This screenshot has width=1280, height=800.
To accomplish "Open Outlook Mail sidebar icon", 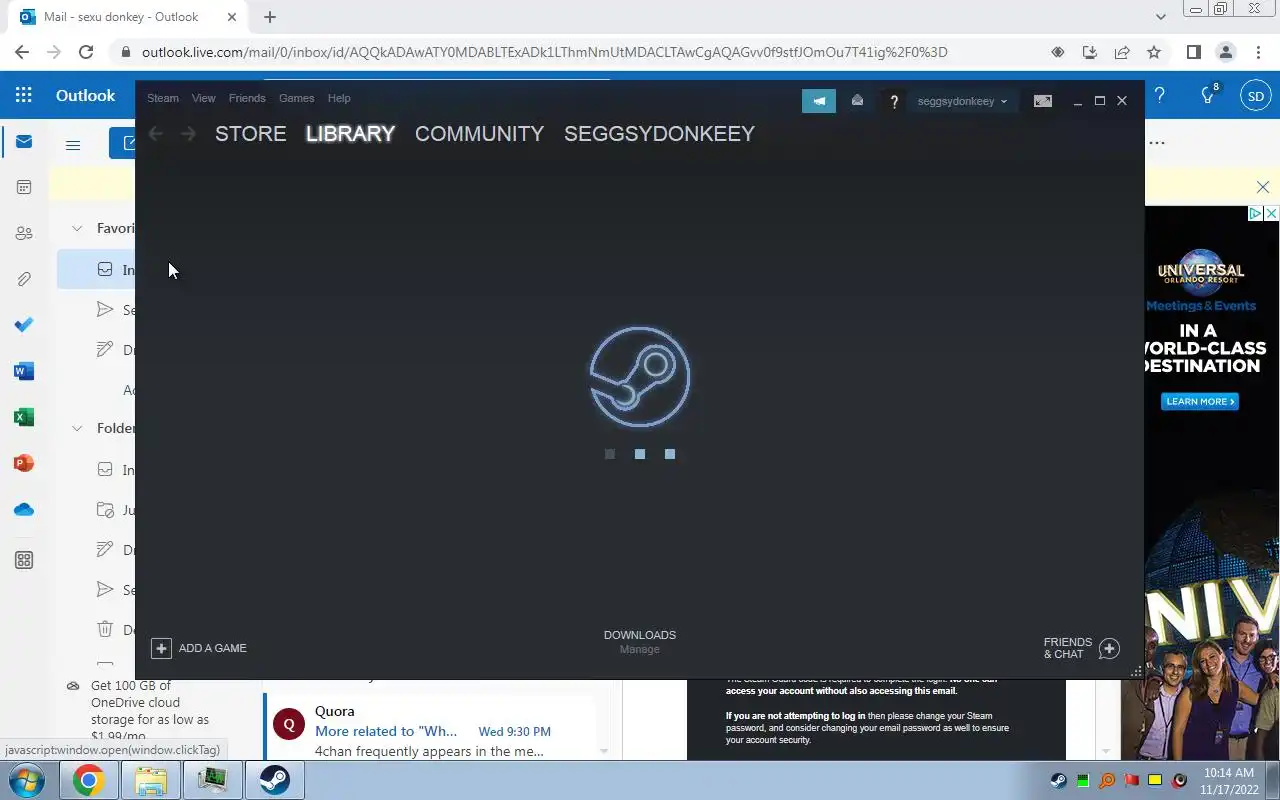I will point(24,142).
